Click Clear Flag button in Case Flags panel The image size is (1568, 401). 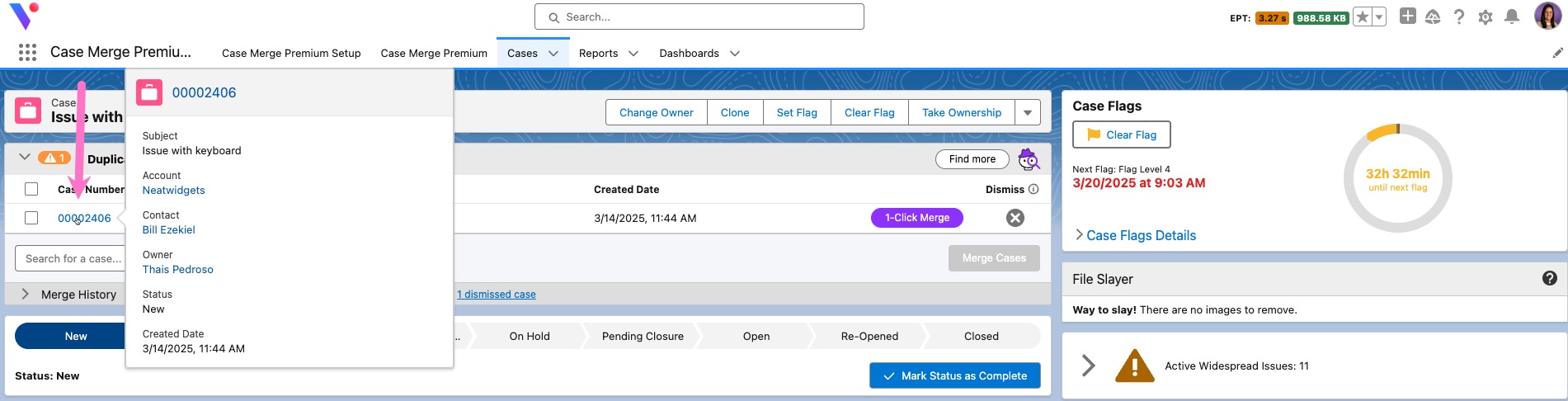[1122, 134]
